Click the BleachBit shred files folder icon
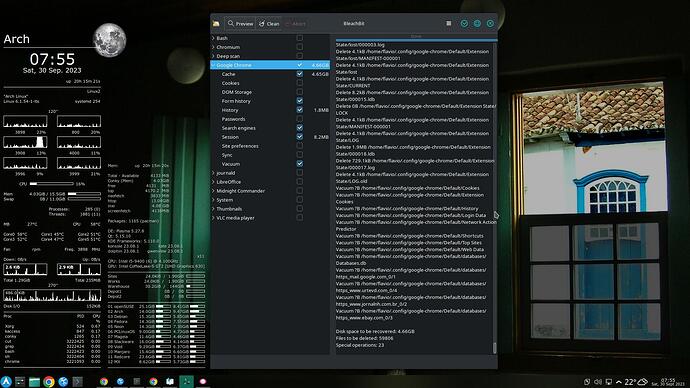 (x=216, y=24)
